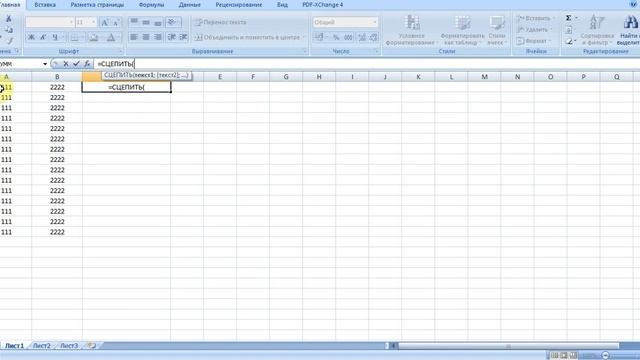This screenshot has height=360, width=640.
Task: Increase decimal places
Action: pyautogui.click(x=362, y=37)
